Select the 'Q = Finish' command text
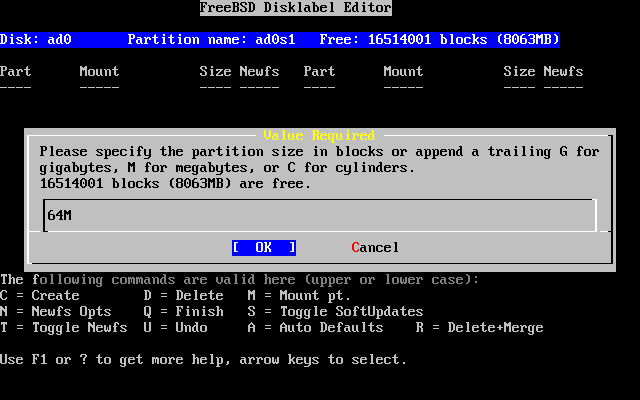 point(184,311)
